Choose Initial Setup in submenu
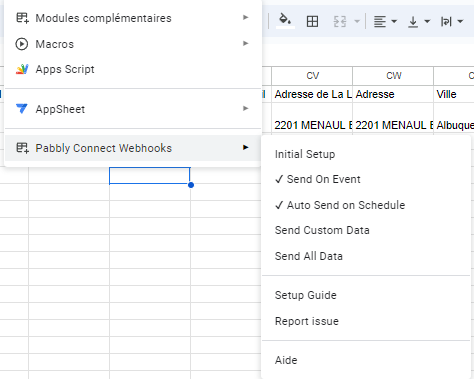The image size is (474, 379). (366, 154)
